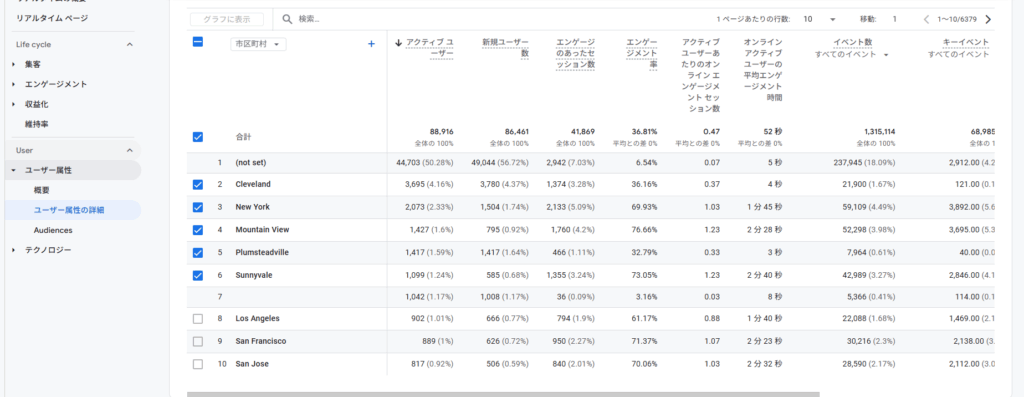Screen dimensions: 1024x397
Task: Uncheck the Cleveland row checkbox
Action: click(198, 185)
